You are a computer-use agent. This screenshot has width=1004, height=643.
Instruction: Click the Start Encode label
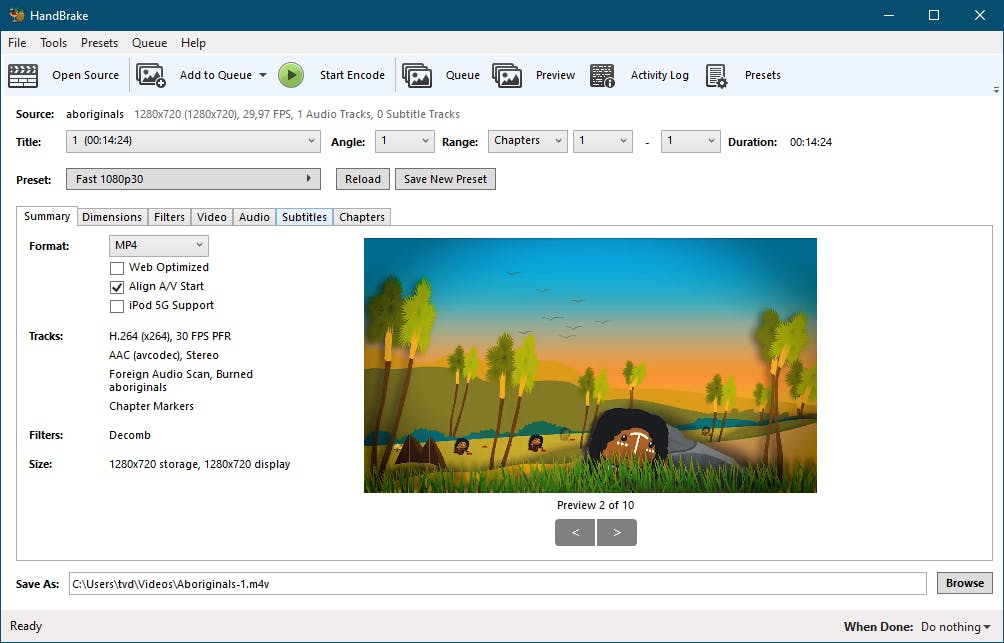[352, 75]
